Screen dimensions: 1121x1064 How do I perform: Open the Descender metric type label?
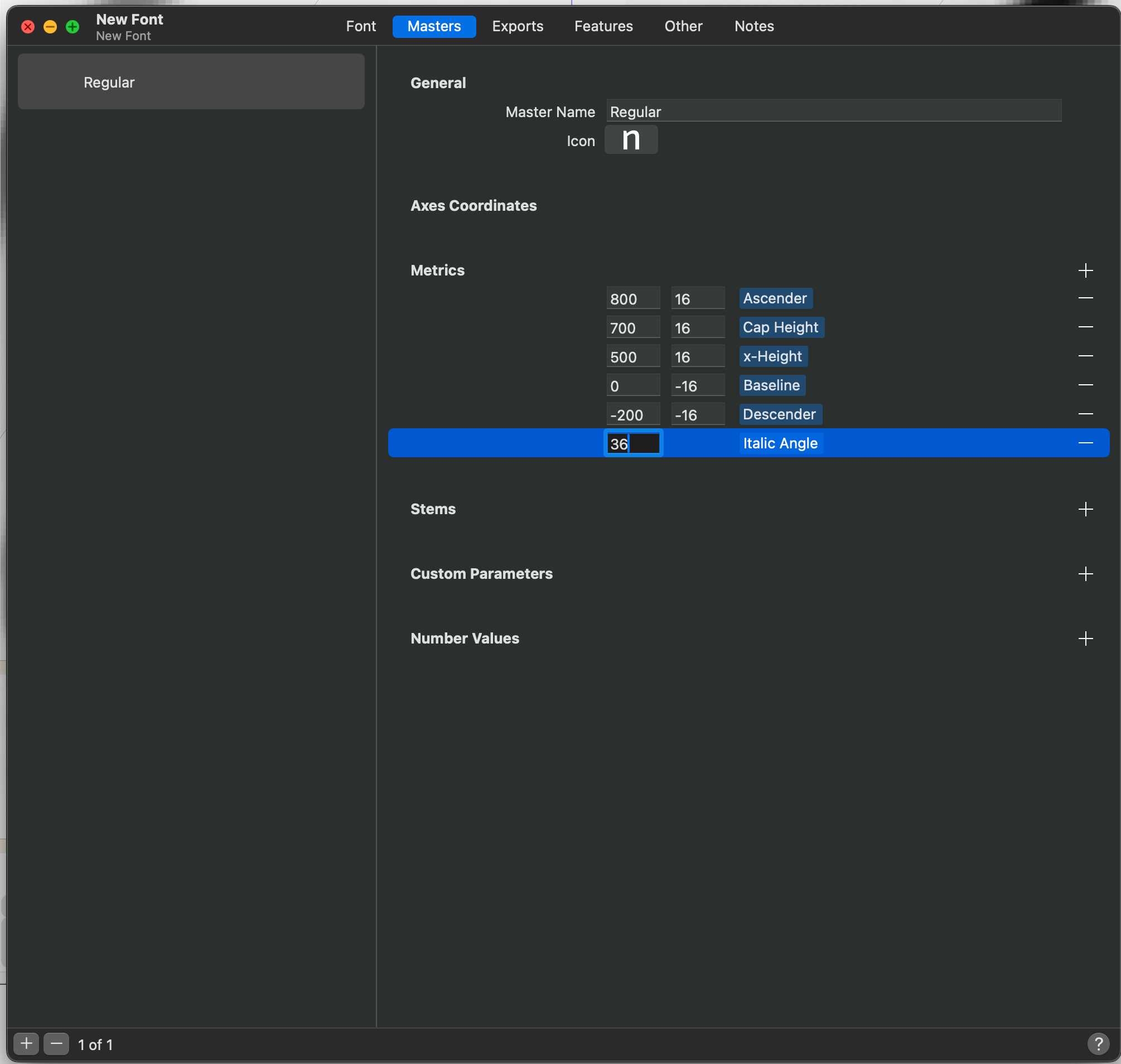point(780,414)
